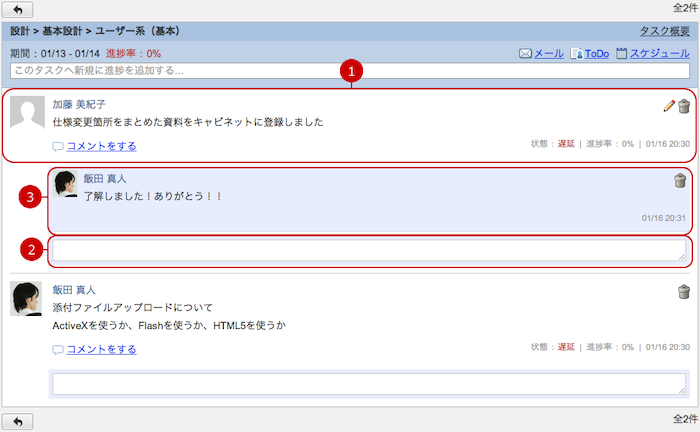The image size is (700, 432).
Task: Click the bottom 全2件 count text
Action: pos(685,419)
